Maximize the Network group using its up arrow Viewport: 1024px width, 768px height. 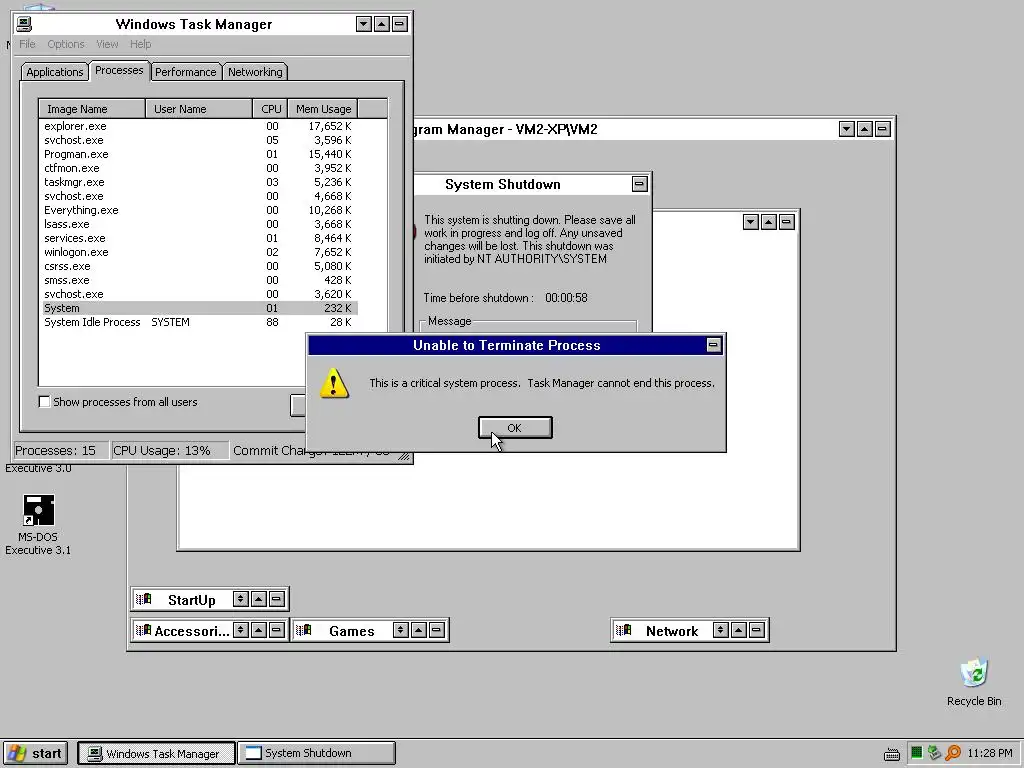point(739,630)
